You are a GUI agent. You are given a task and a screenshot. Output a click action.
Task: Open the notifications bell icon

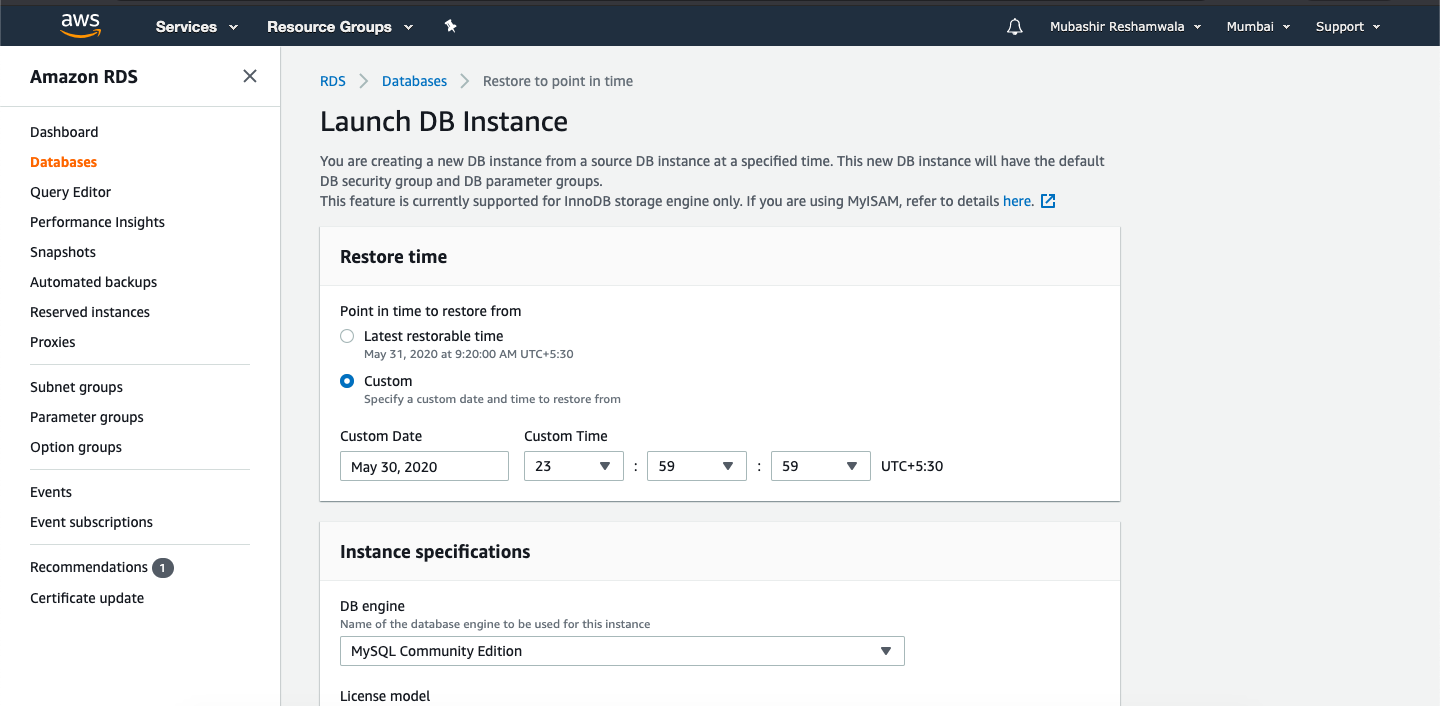click(x=1014, y=27)
